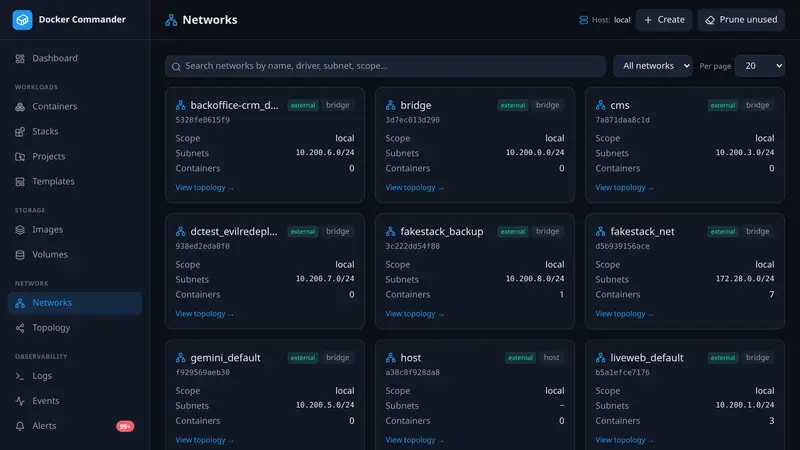Click the Stacks icon in sidebar
800x450 pixels.
pyautogui.click(x=20, y=132)
